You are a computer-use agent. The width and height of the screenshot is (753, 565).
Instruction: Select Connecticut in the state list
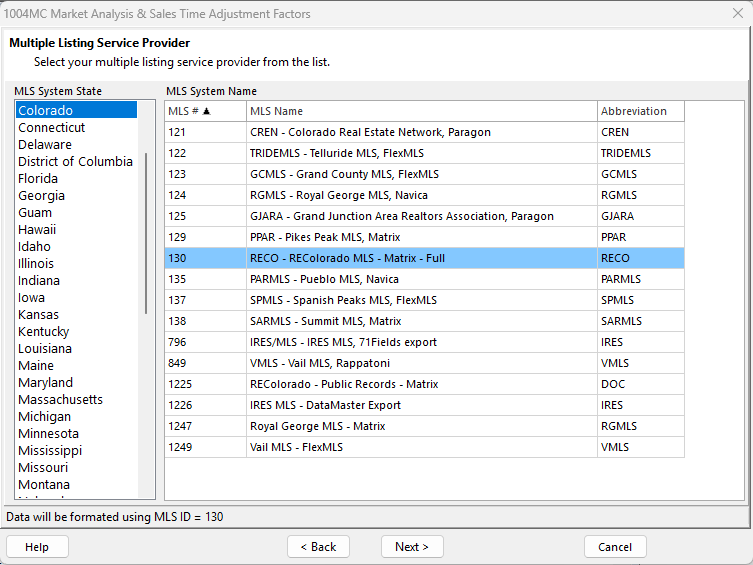point(76,127)
